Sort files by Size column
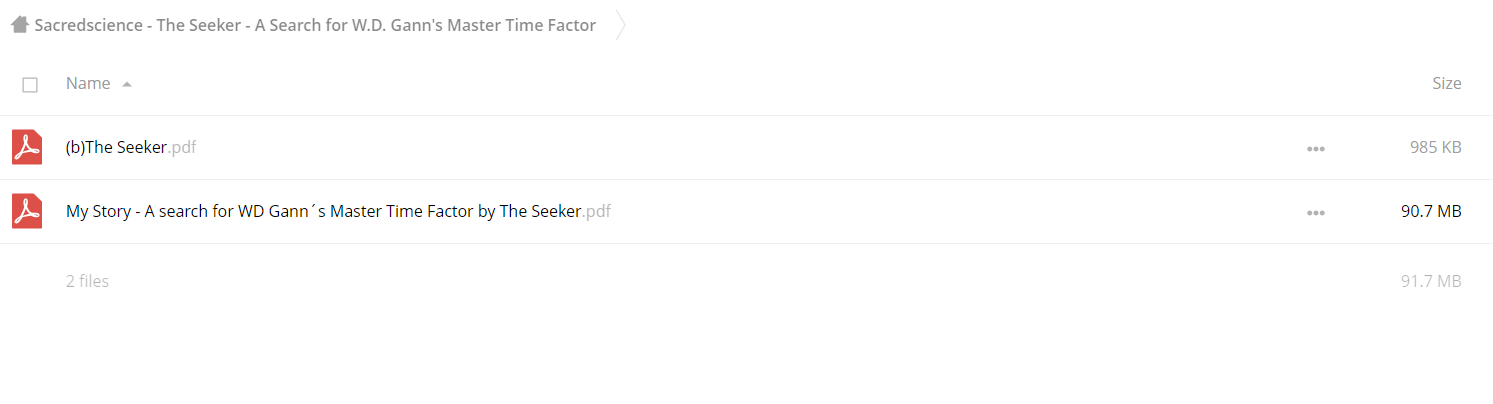 [1446, 83]
